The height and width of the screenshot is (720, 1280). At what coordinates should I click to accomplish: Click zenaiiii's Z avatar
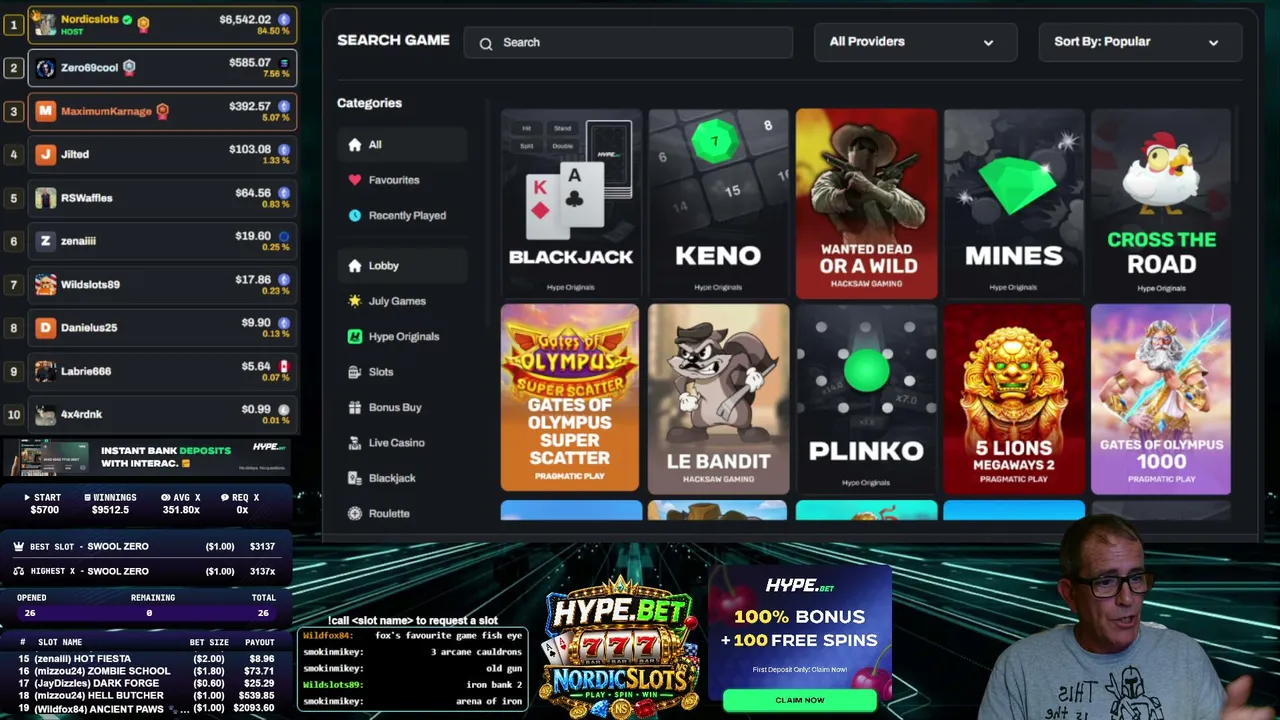[x=45, y=241]
